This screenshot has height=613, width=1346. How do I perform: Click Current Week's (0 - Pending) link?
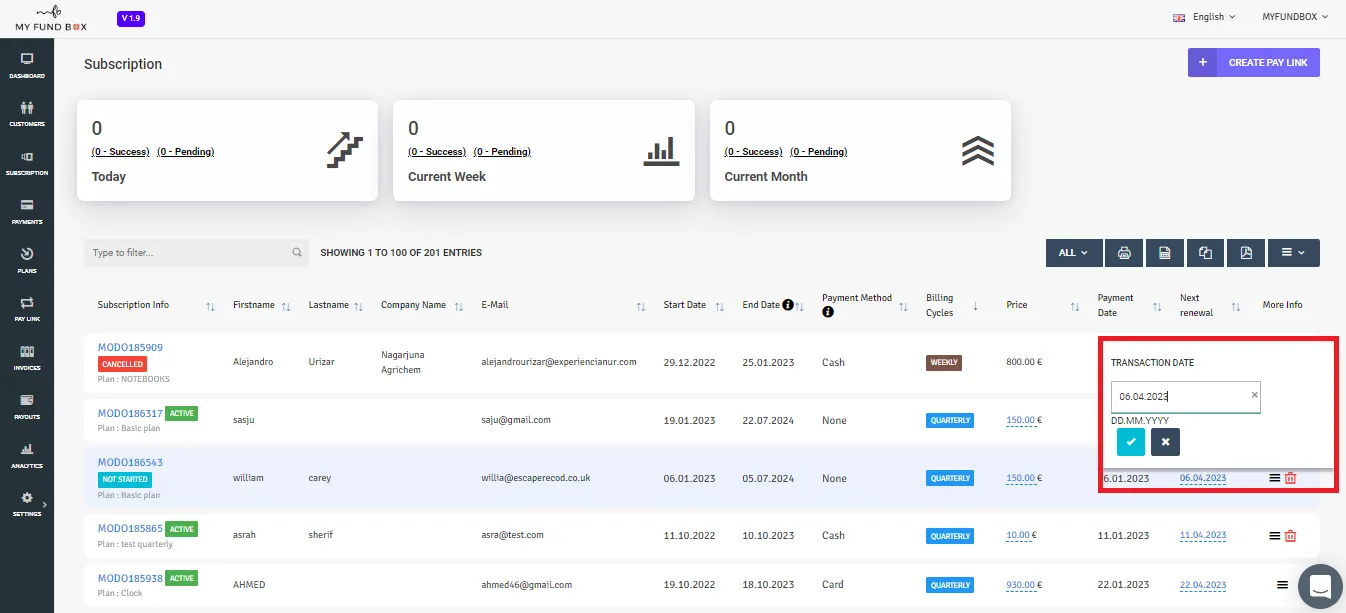coord(502,152)
